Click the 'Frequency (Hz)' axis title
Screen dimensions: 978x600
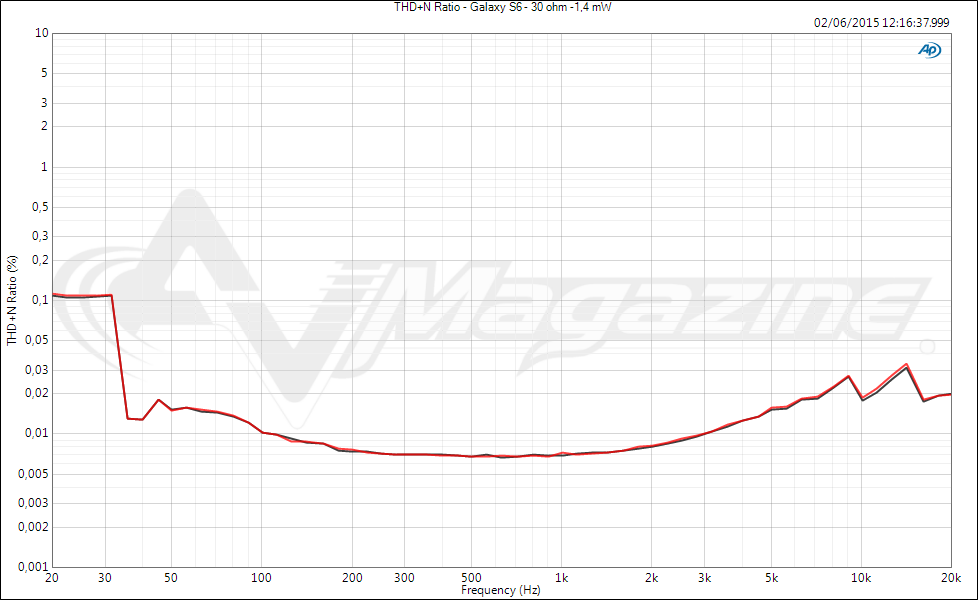500,590
